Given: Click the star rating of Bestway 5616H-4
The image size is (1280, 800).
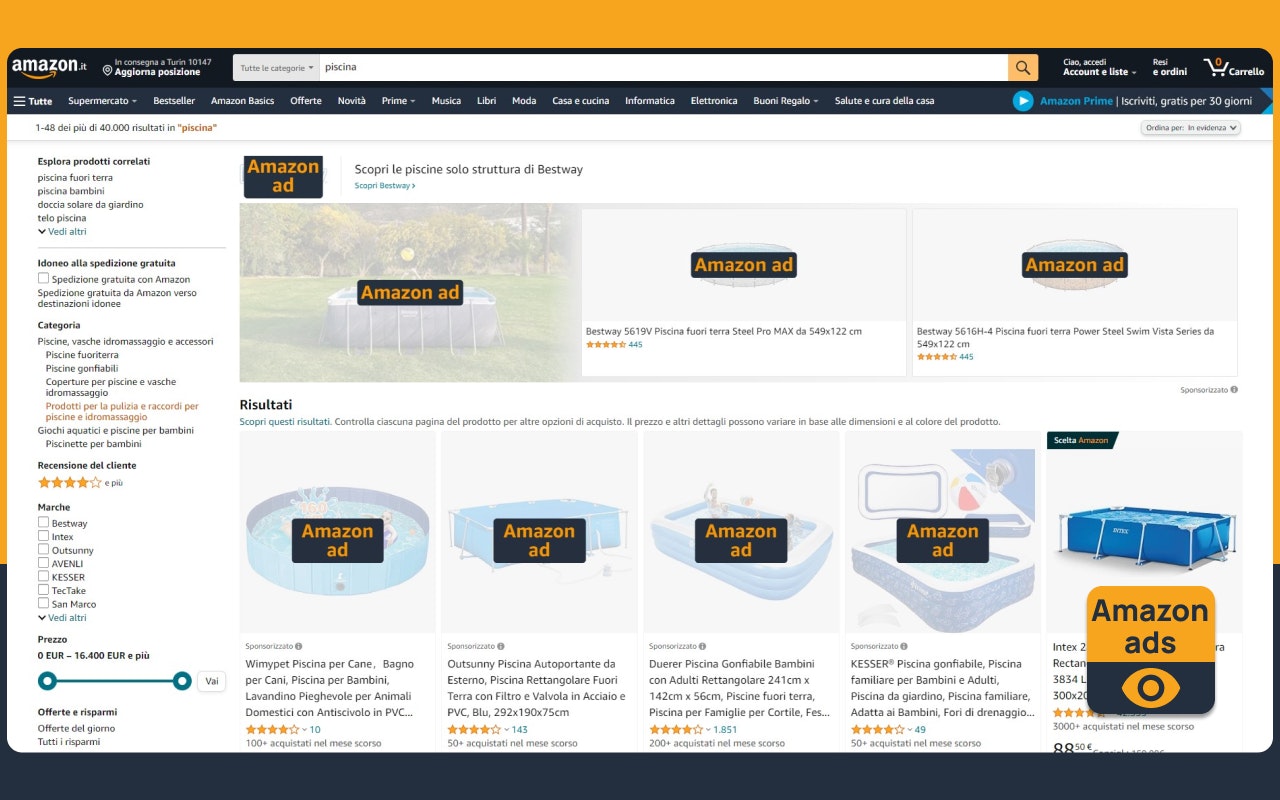Looking at the screenshot, I should point(937,357).
